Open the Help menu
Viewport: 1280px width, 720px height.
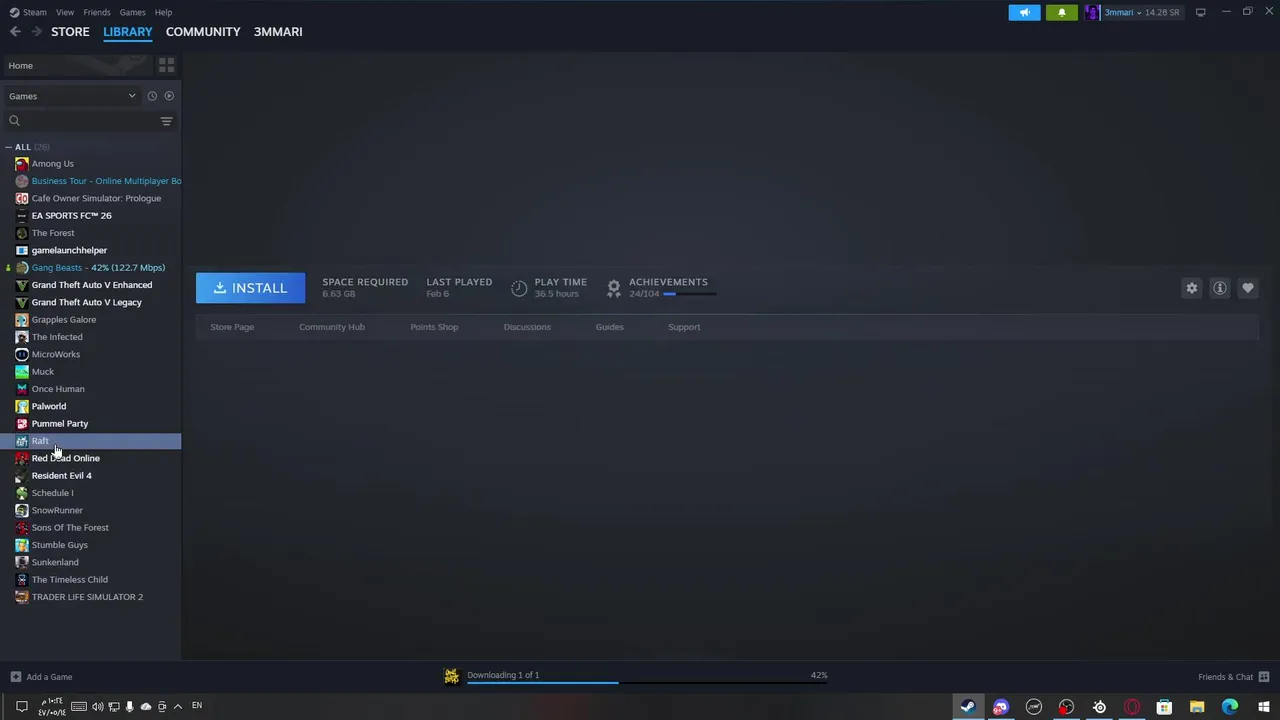pos(163,12)
